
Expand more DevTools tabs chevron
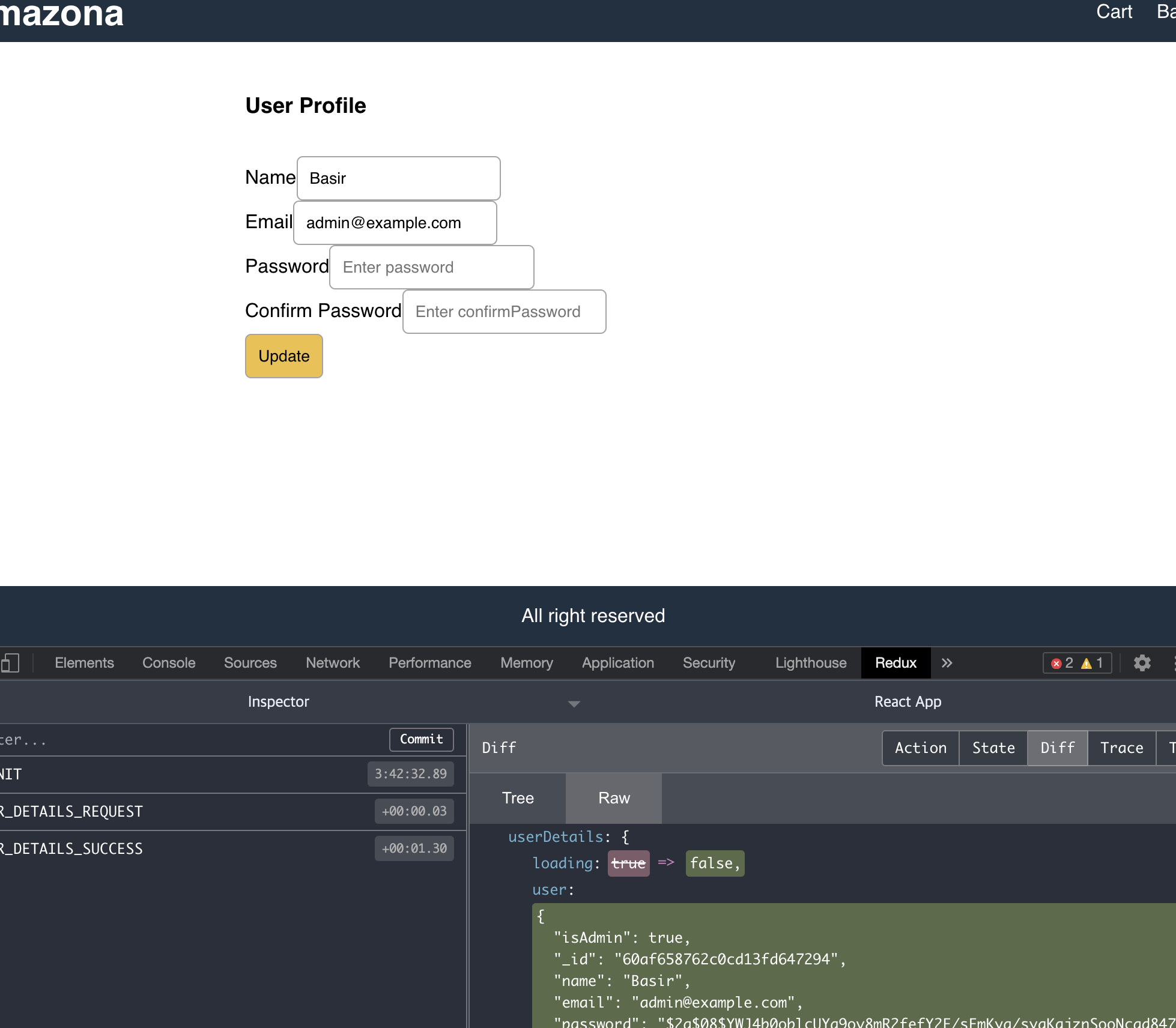pyautogui.click(x=947, y=663)
